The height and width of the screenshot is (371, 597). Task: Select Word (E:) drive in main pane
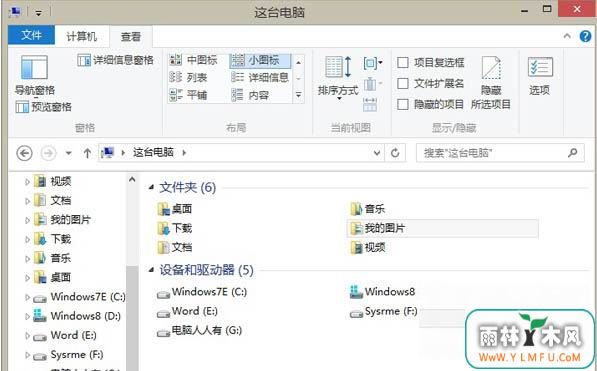pyautogui.click(x=187, y=312)
